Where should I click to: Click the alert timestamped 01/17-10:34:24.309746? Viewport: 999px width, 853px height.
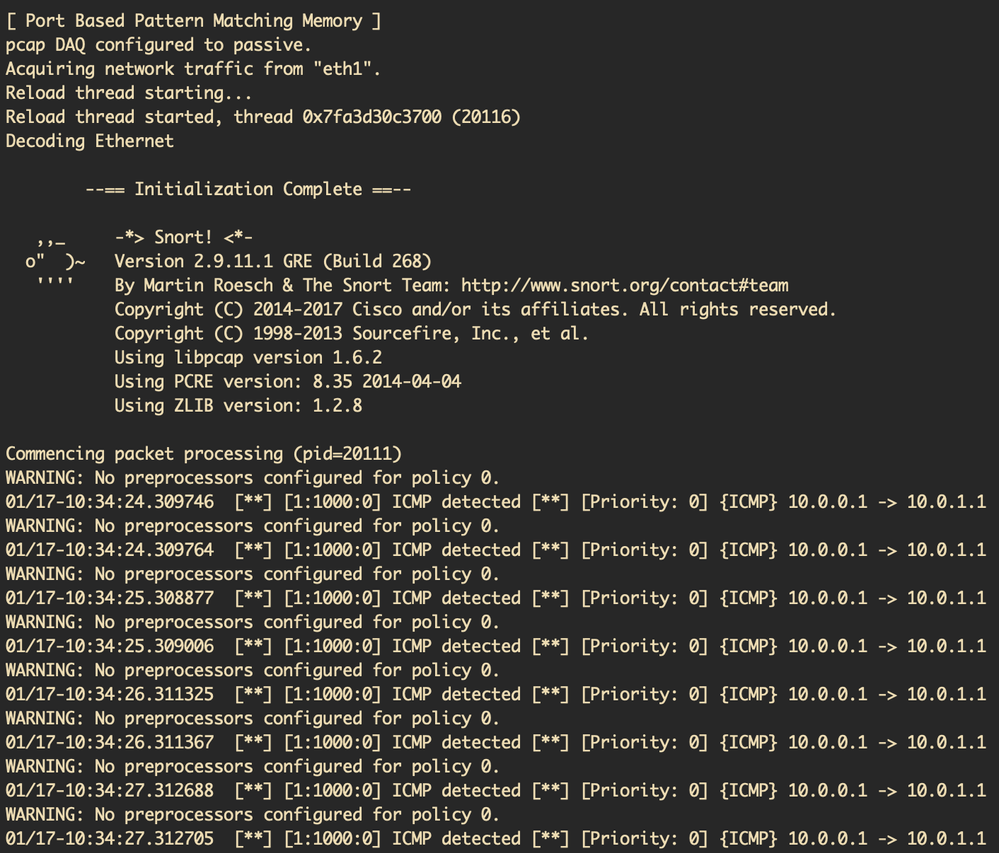click(x=496, y=502)
